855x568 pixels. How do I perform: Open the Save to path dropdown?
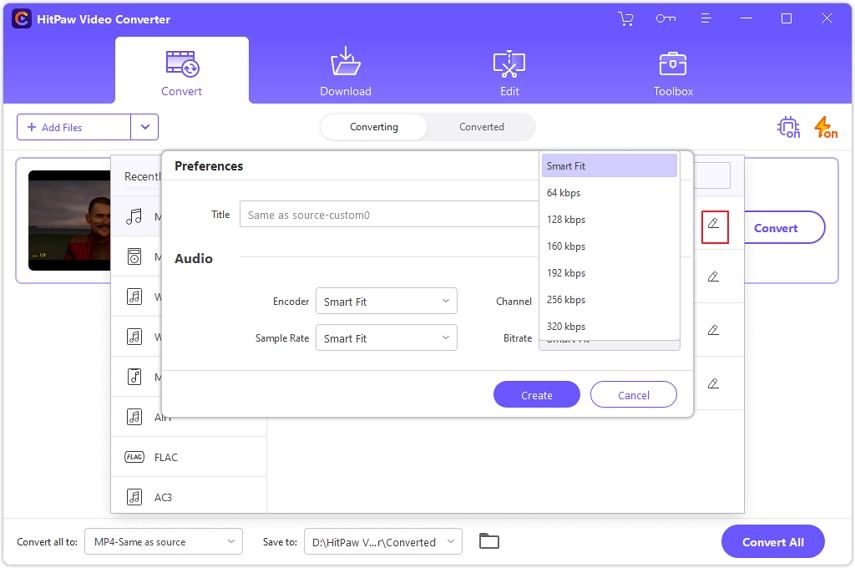[x=383, y=541]
